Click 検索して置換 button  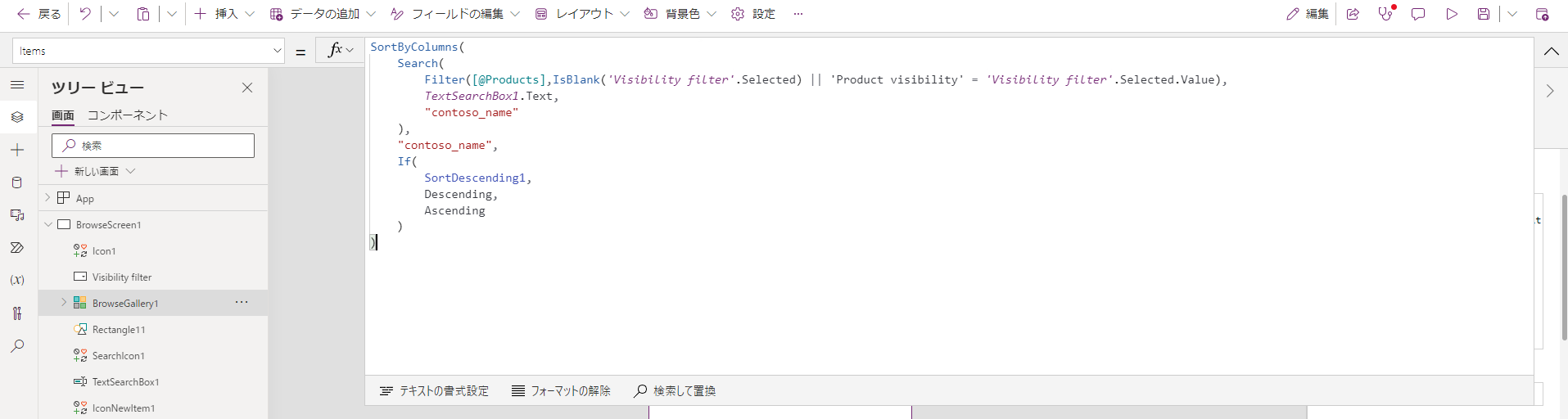click(x=675, y=391)
